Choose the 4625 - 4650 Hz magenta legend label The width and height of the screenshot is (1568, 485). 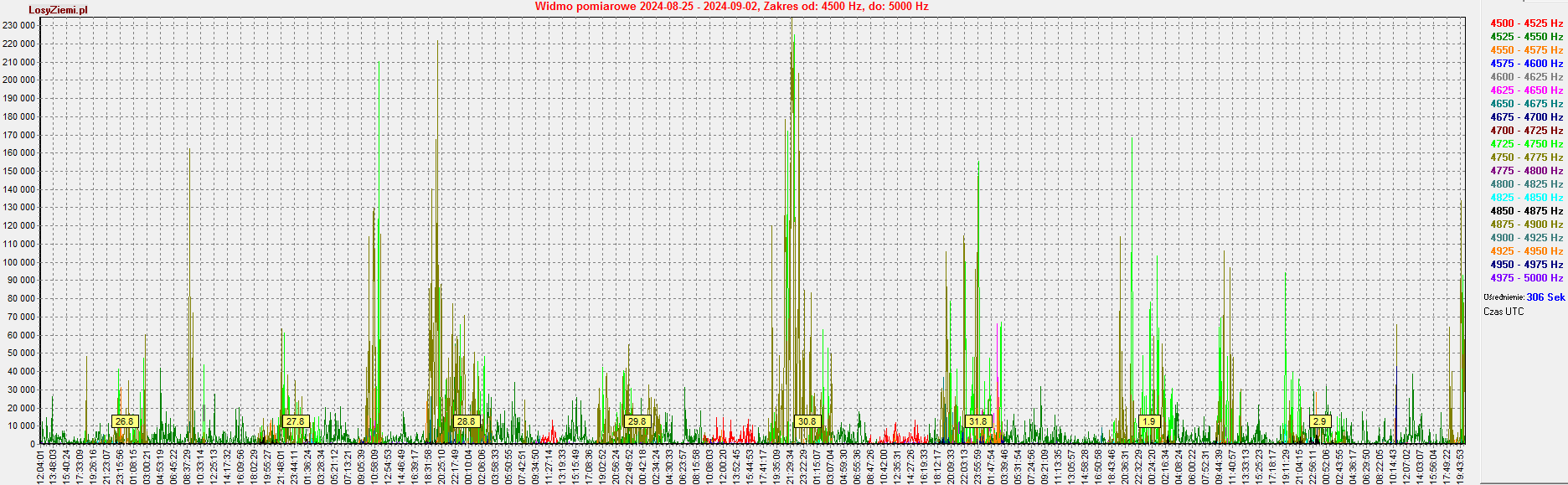pyautogui.click(x=1526, y=90)
